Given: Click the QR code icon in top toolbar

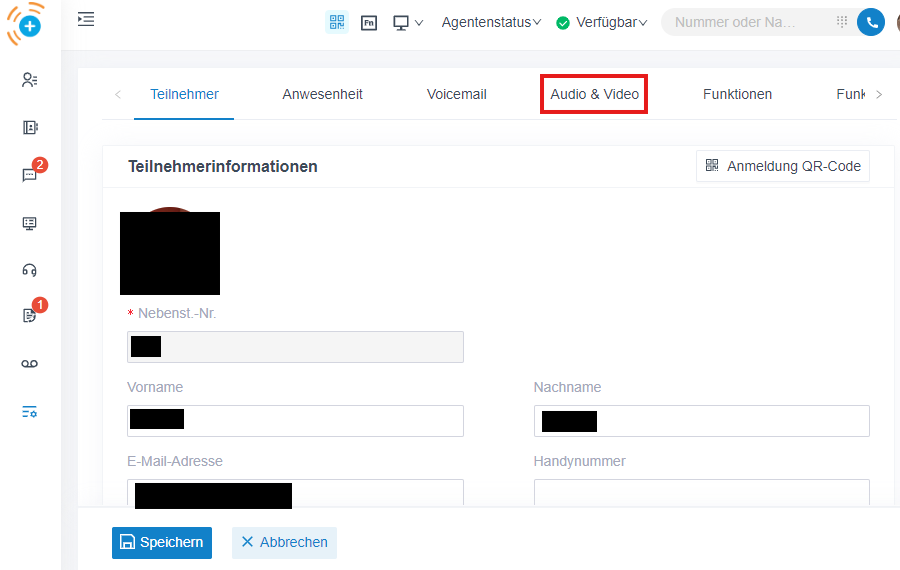Looking at the screenshot, I should pos(337,22).
